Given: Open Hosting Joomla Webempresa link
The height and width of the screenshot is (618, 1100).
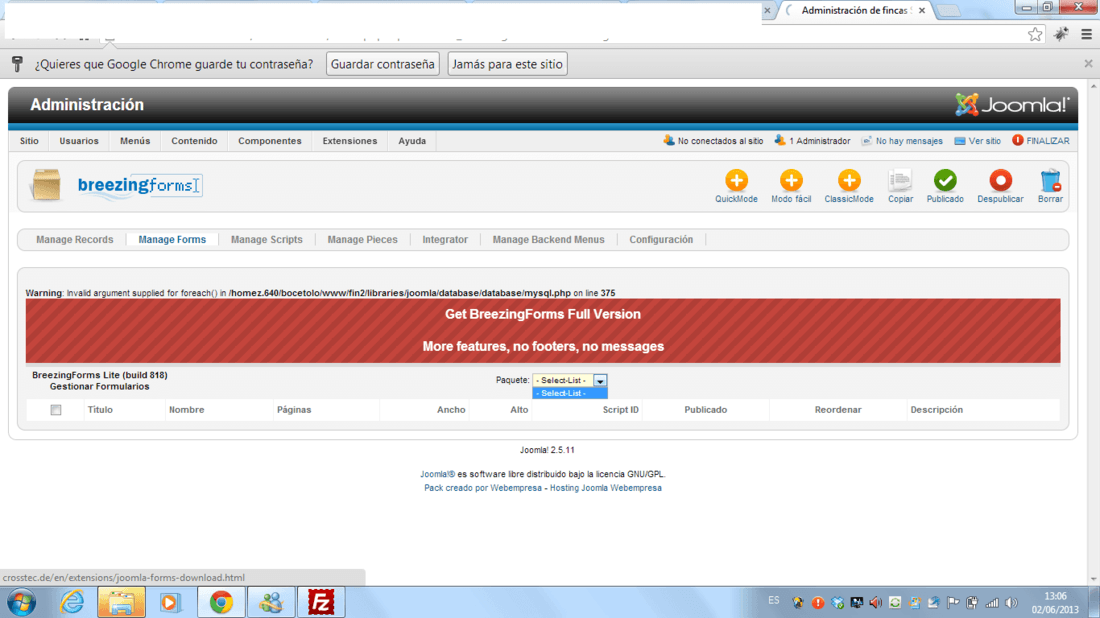Looking at the screenshot, I should [x=605, y=488].
